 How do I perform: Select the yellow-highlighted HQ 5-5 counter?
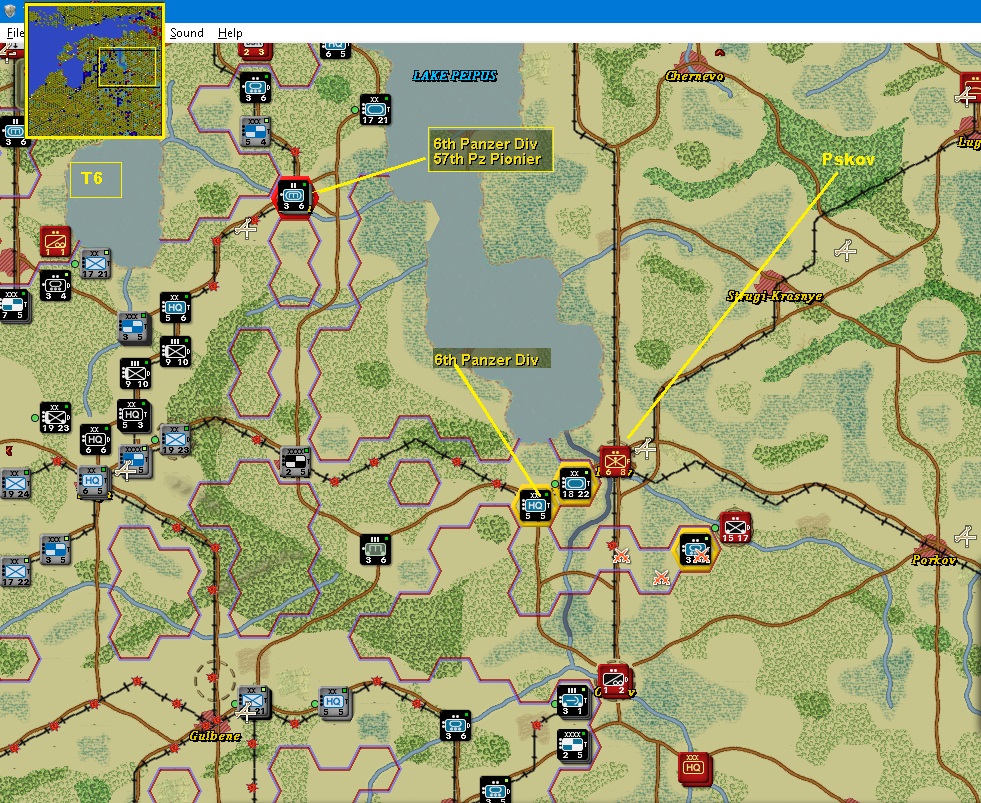(535, 506)
